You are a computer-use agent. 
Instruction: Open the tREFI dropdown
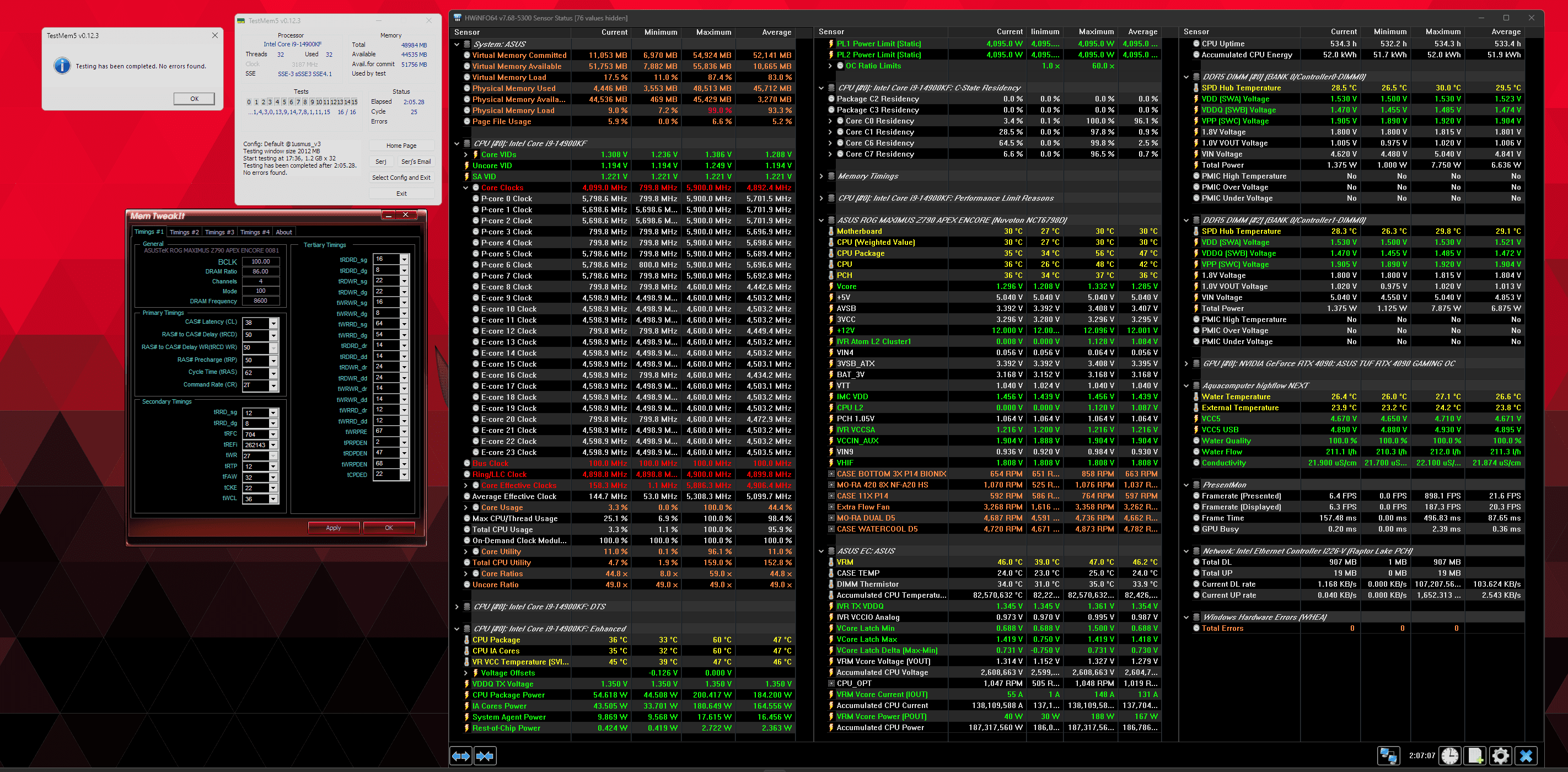point(273,445)
